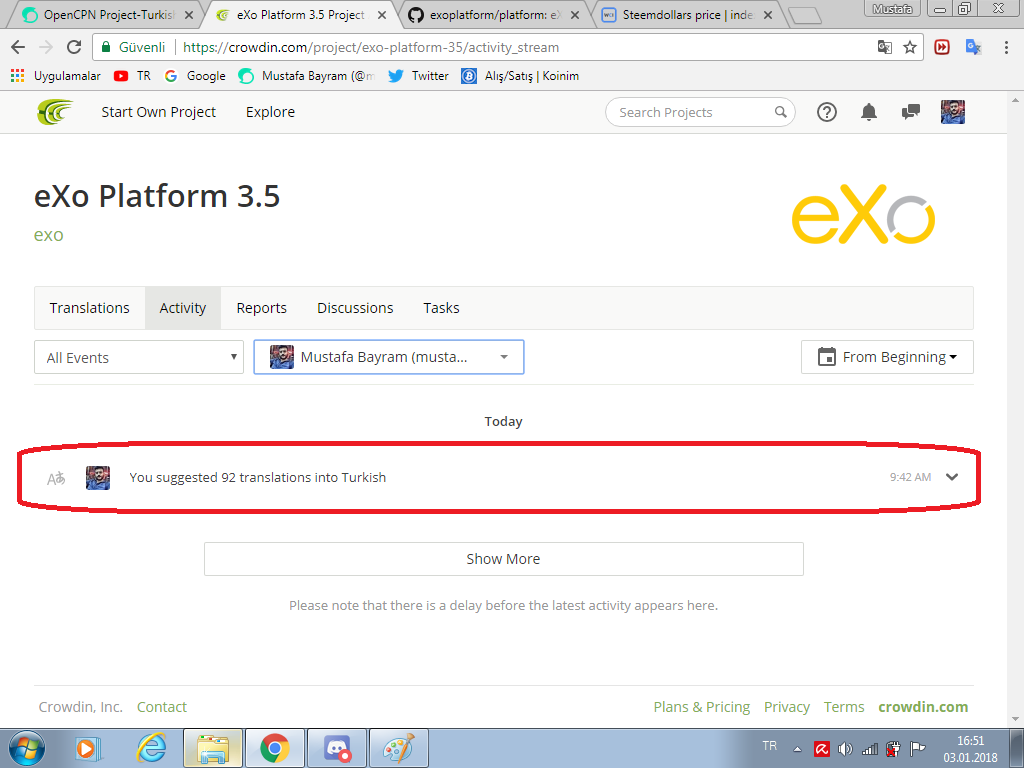Open the Tasks tab
This screenshot has height=768, width=1026.
coord(442,308)
